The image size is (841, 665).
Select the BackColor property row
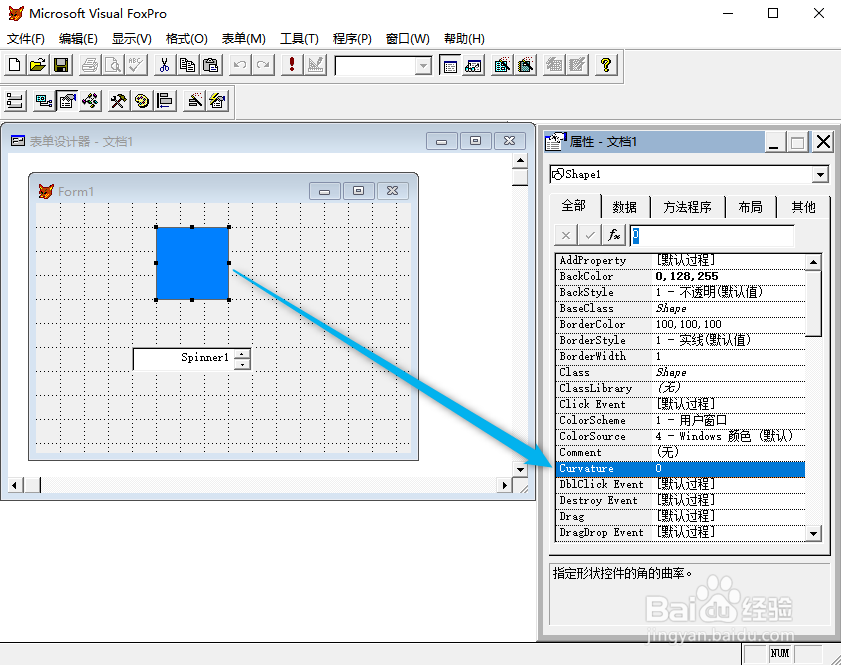click(680, 276)
